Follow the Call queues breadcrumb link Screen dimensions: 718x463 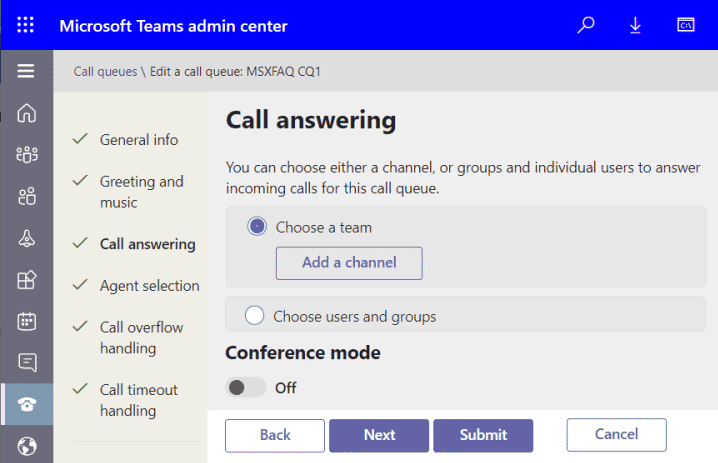(105, 71)
